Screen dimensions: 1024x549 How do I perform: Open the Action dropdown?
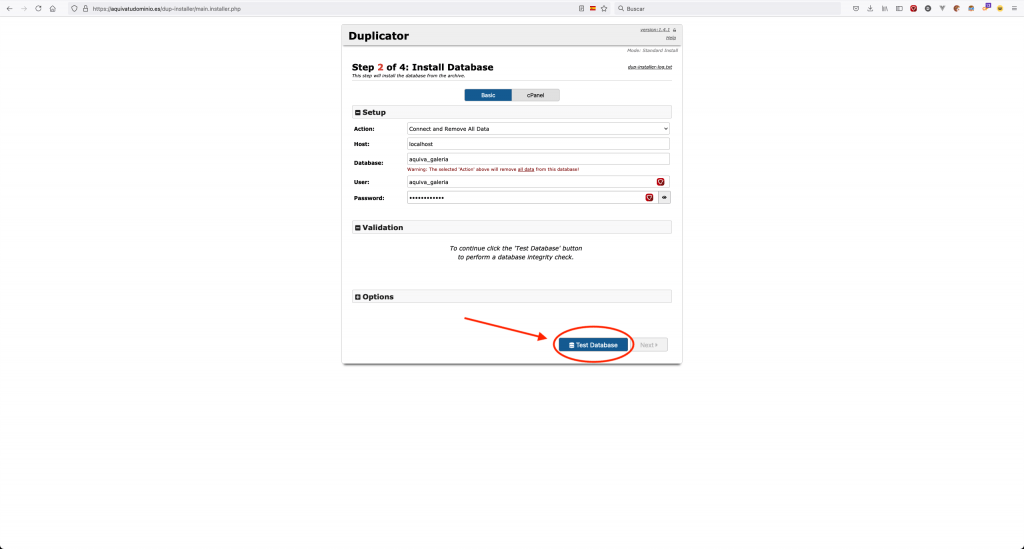(x=538, y=129)
